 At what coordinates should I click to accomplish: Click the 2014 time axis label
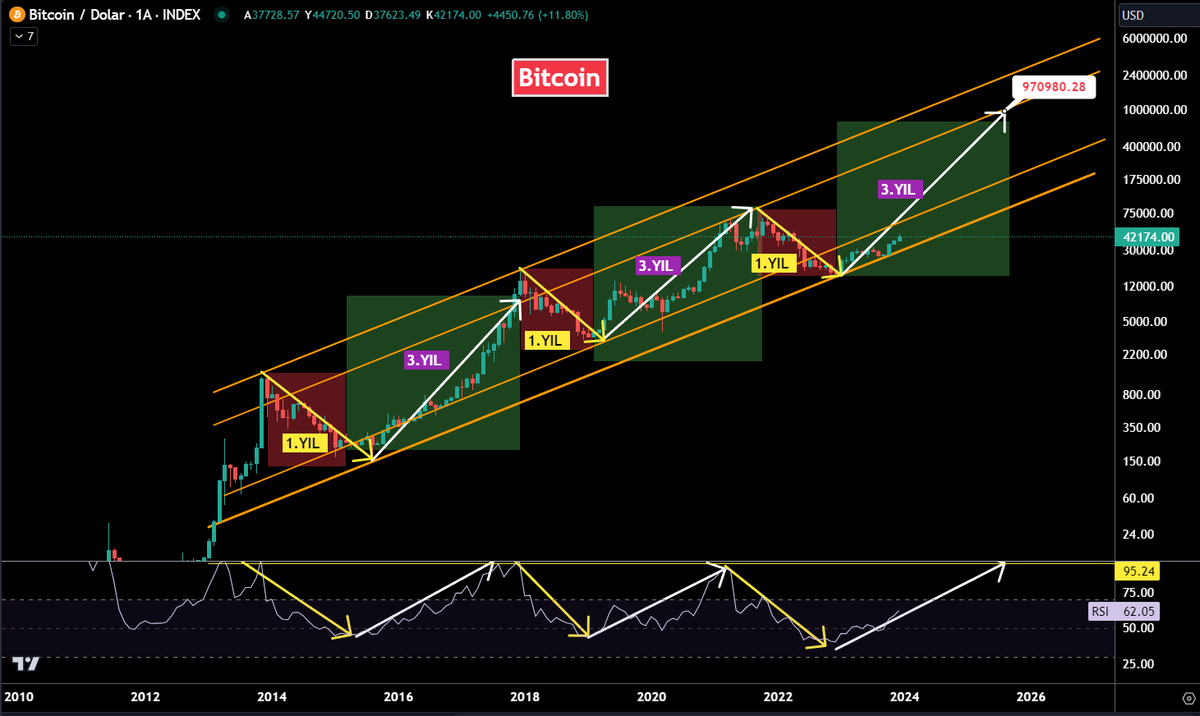coord(272,696)
